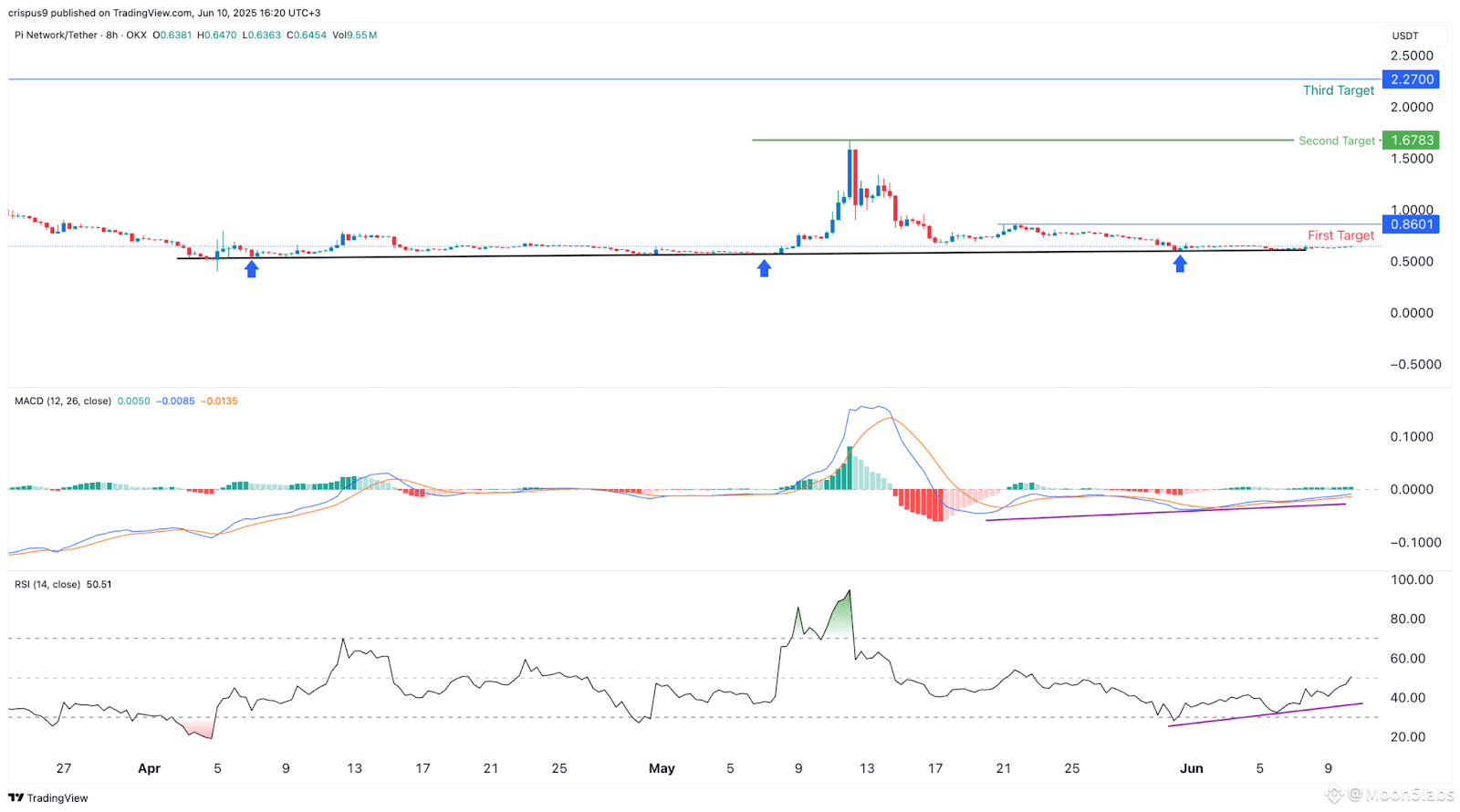Screen dimensions: 1460x812
Task: Click the May label on time axis
Action: (x=662, y=768)
